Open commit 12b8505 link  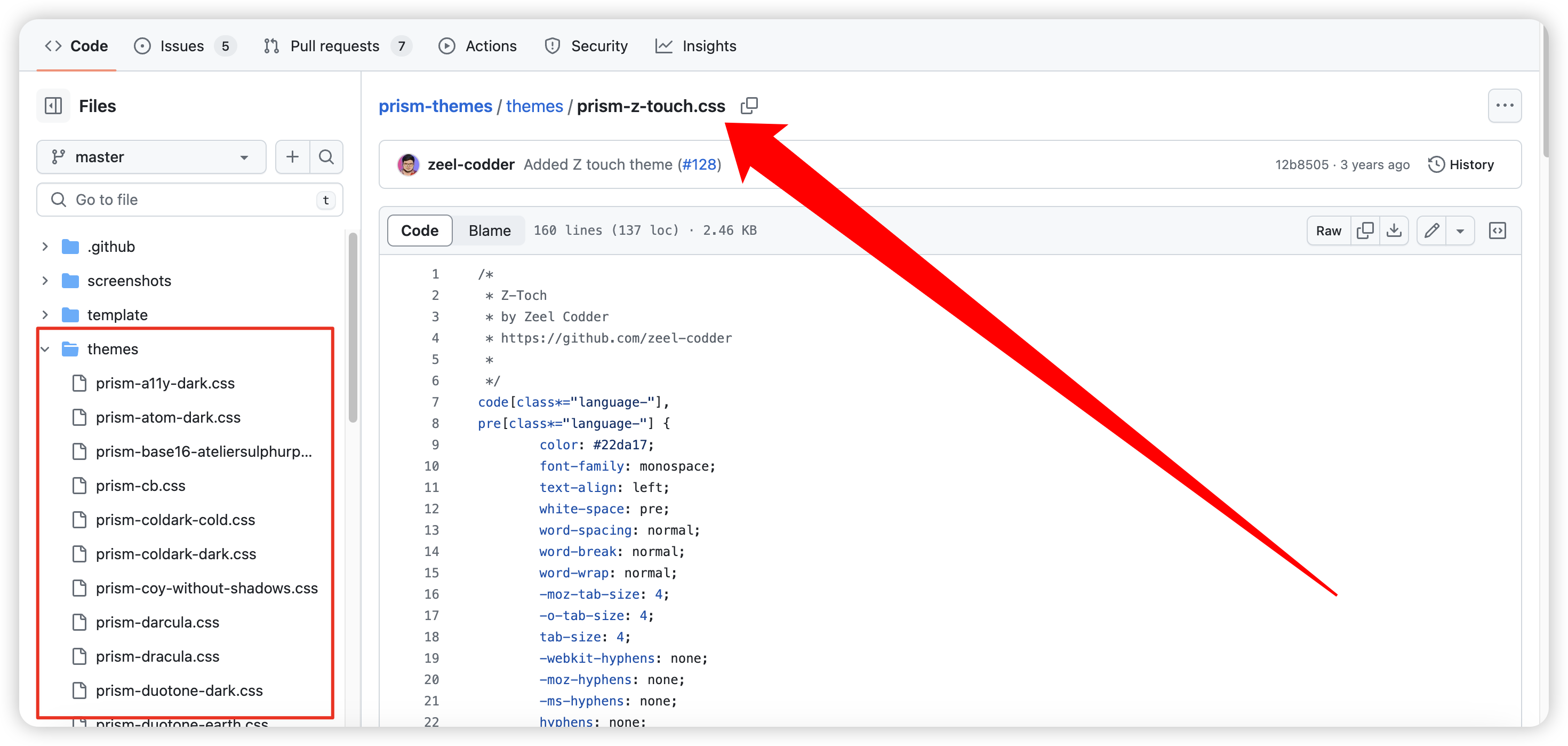[1302, 165]
